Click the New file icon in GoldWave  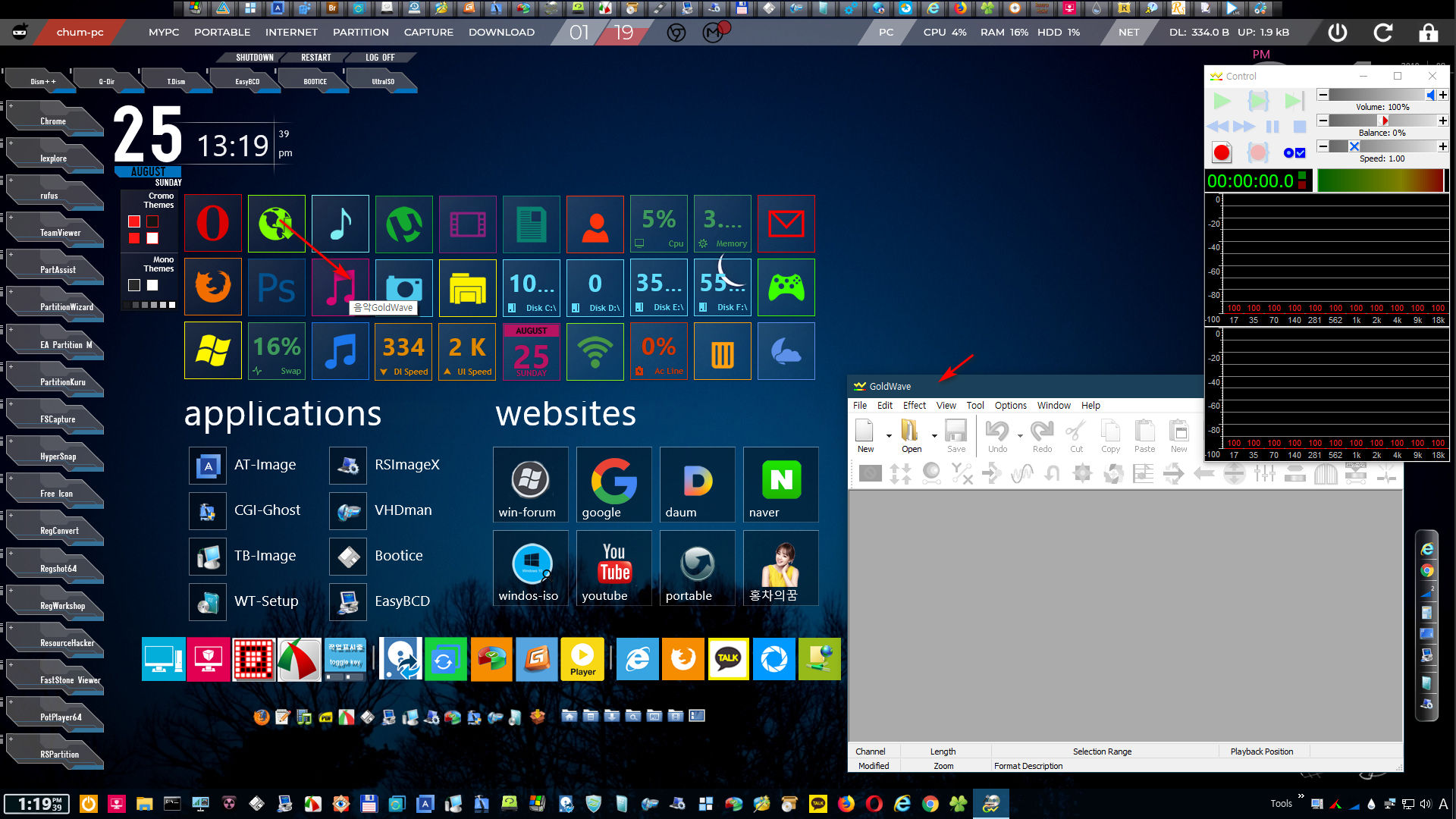click(x=865, y=431)
